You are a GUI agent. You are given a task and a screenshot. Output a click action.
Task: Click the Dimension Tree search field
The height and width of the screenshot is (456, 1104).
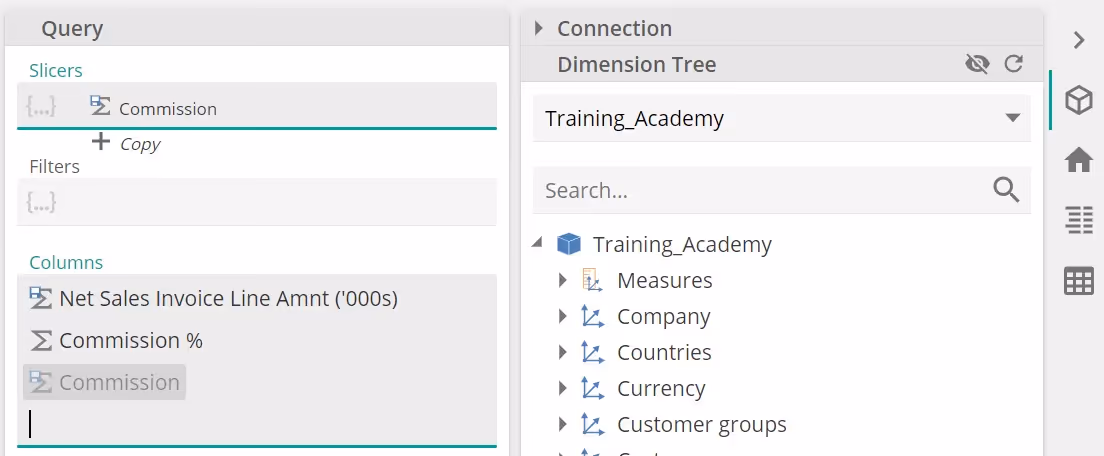[x=760, y=190]
